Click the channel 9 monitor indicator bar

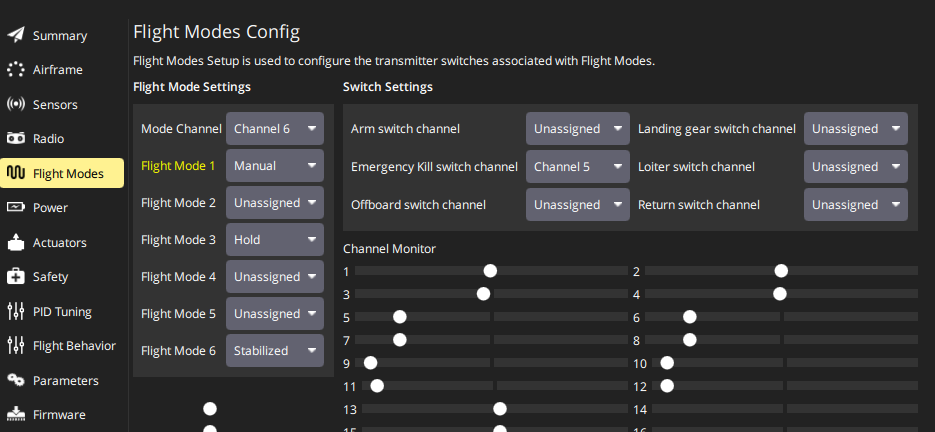[x=430, y=363]
